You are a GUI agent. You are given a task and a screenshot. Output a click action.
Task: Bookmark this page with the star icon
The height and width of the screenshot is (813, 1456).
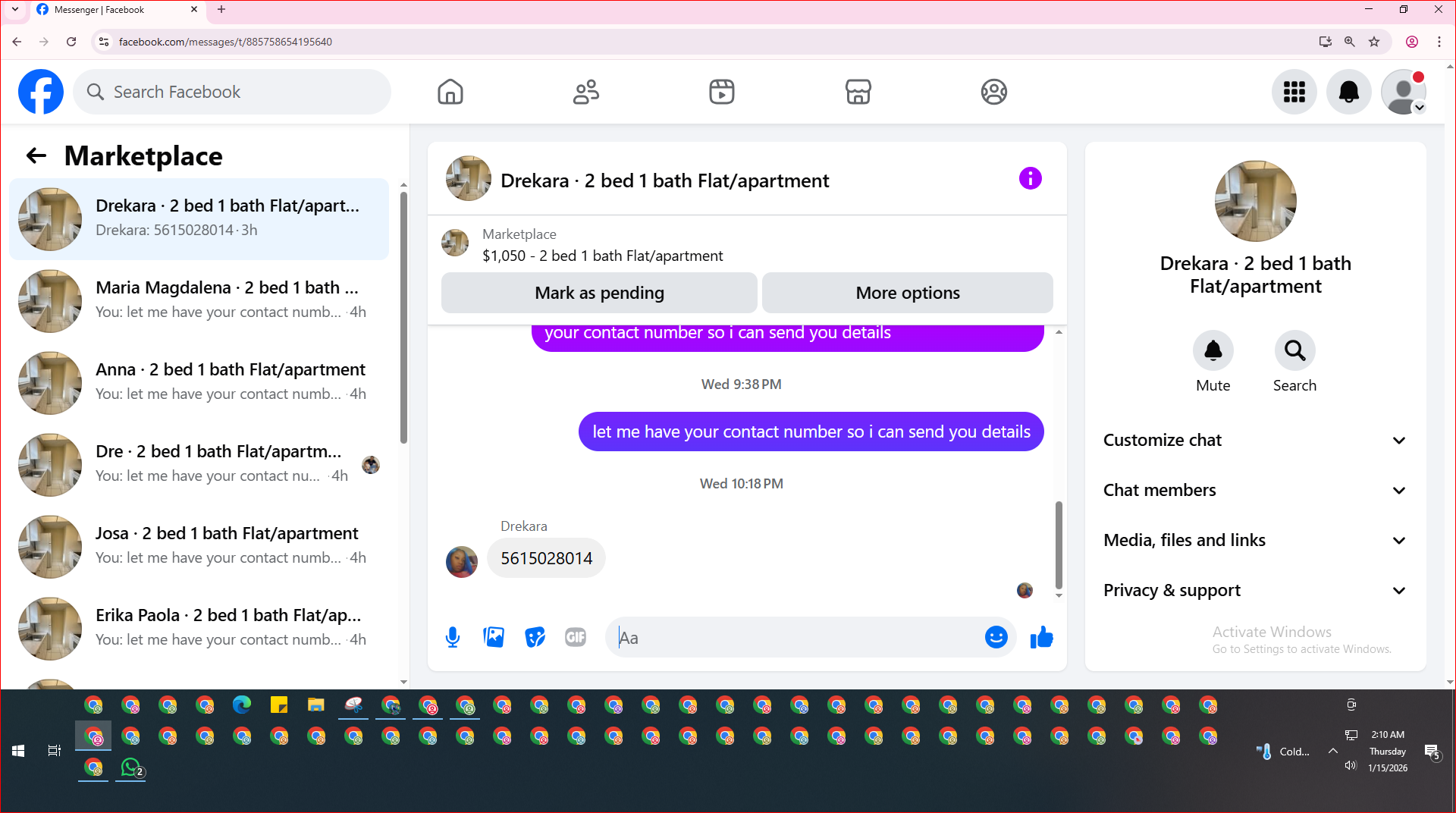1374,42
